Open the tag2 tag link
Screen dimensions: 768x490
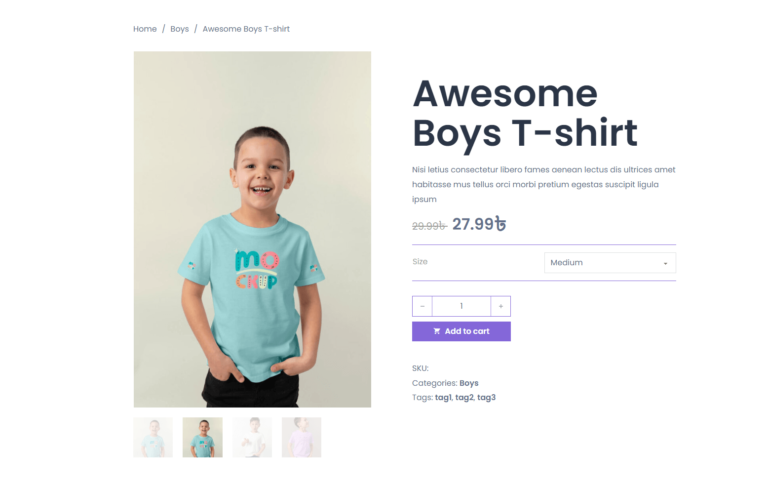464,397
